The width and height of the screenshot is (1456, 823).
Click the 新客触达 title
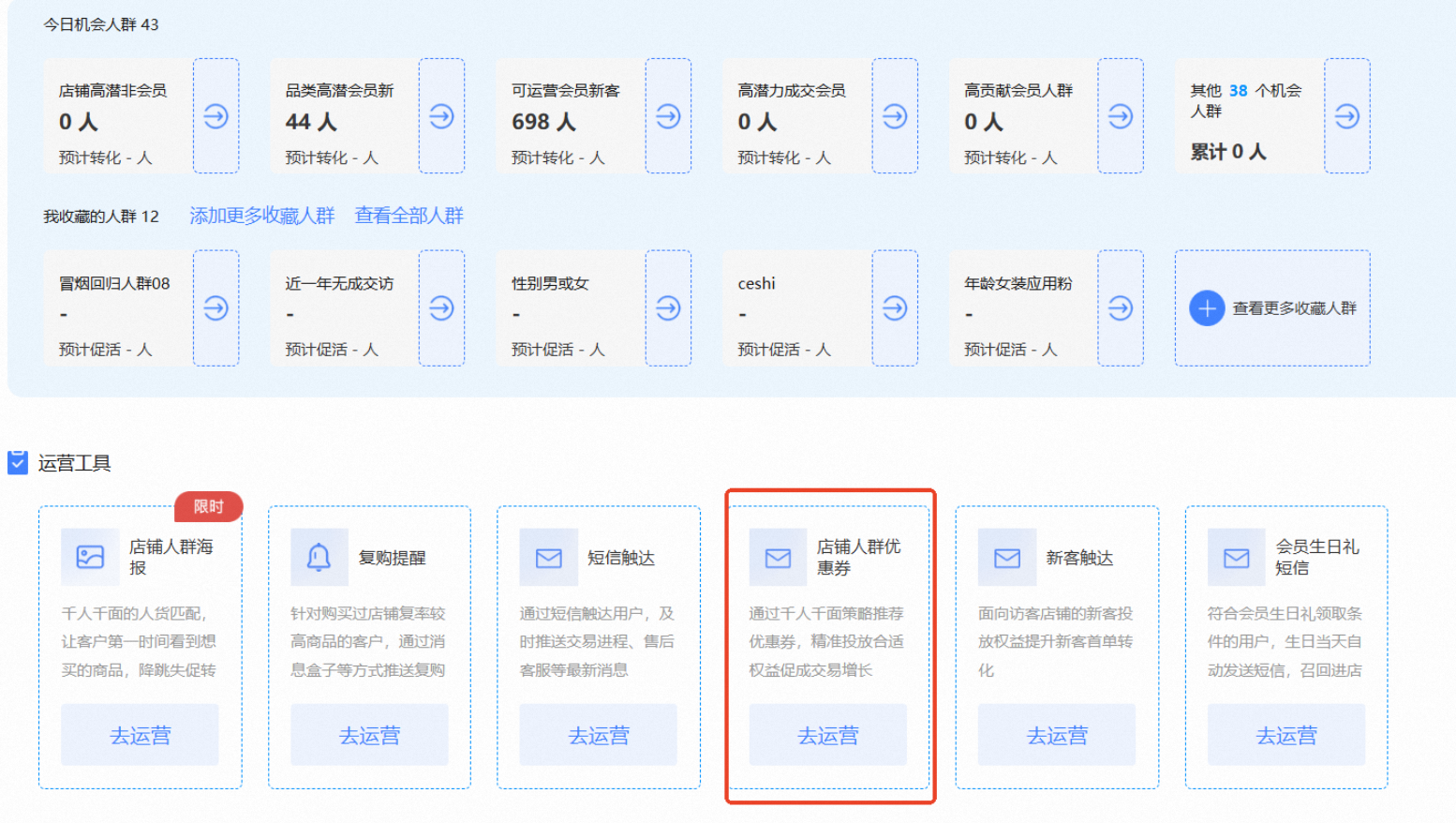1080,558
